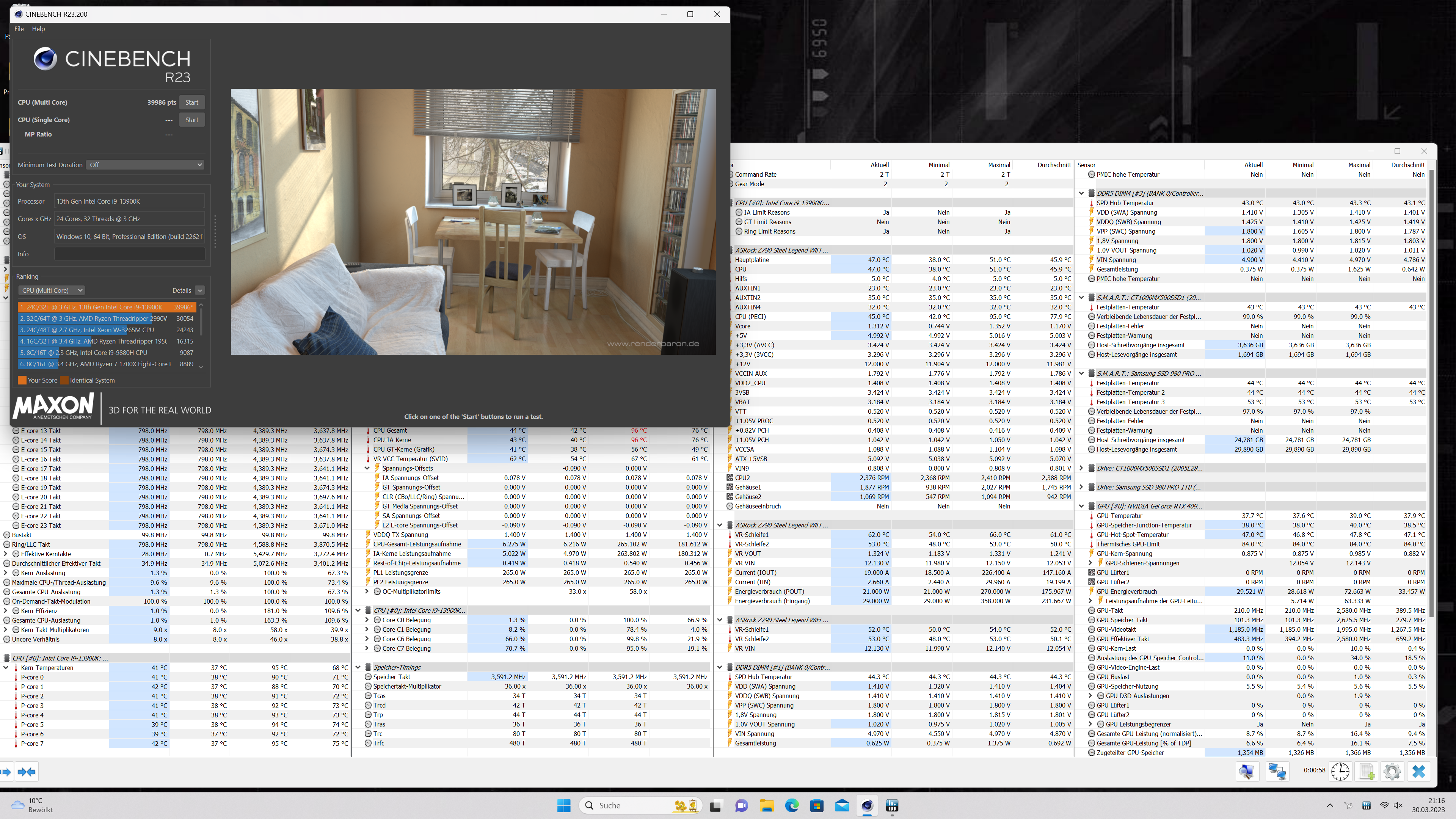Open the Help menu in Cinebench
This screenshot has height=819, width=1456.
(x=38, y=29)
